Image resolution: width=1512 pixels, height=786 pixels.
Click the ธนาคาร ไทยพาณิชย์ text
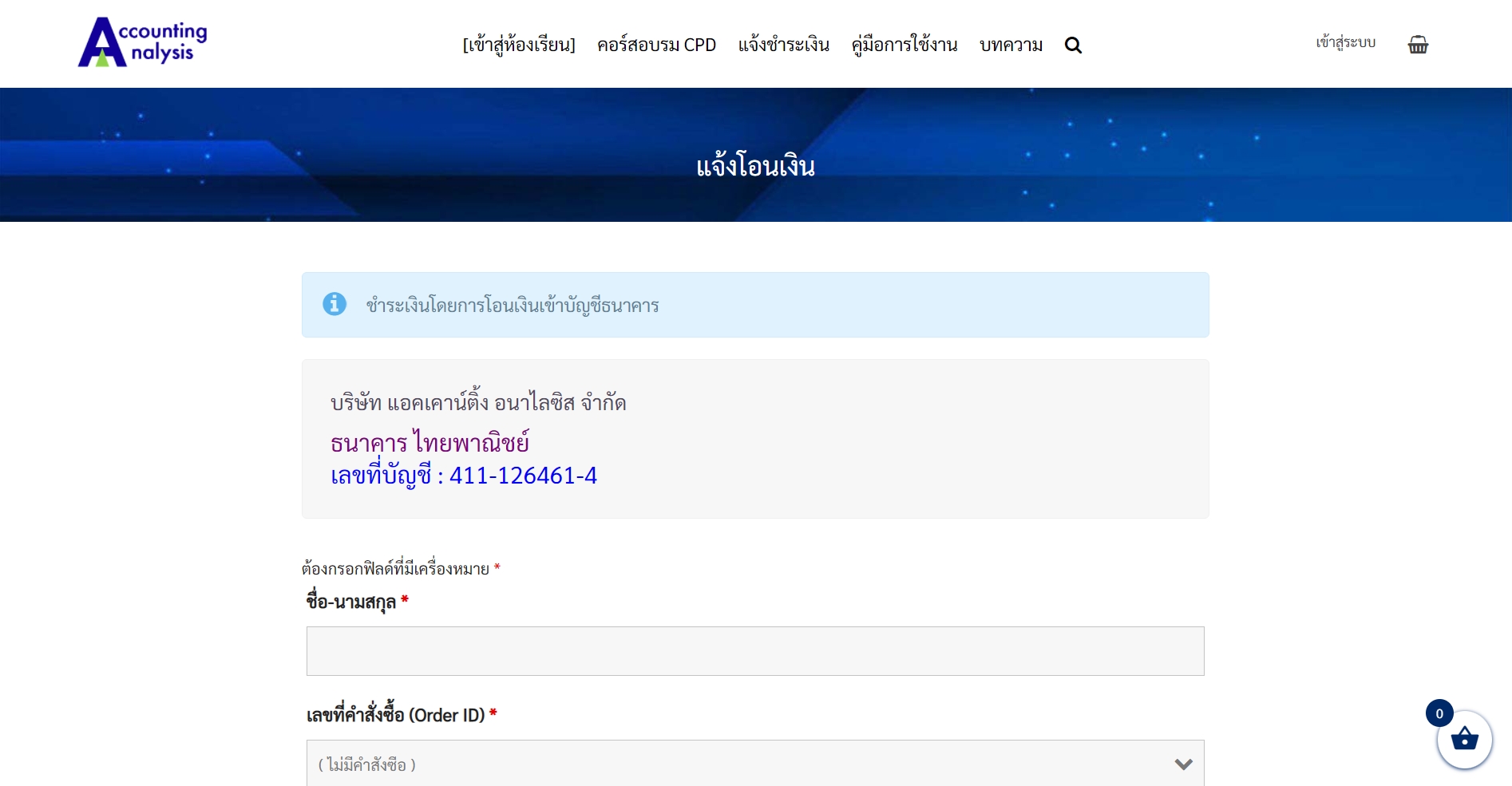[x=429, y=441]
